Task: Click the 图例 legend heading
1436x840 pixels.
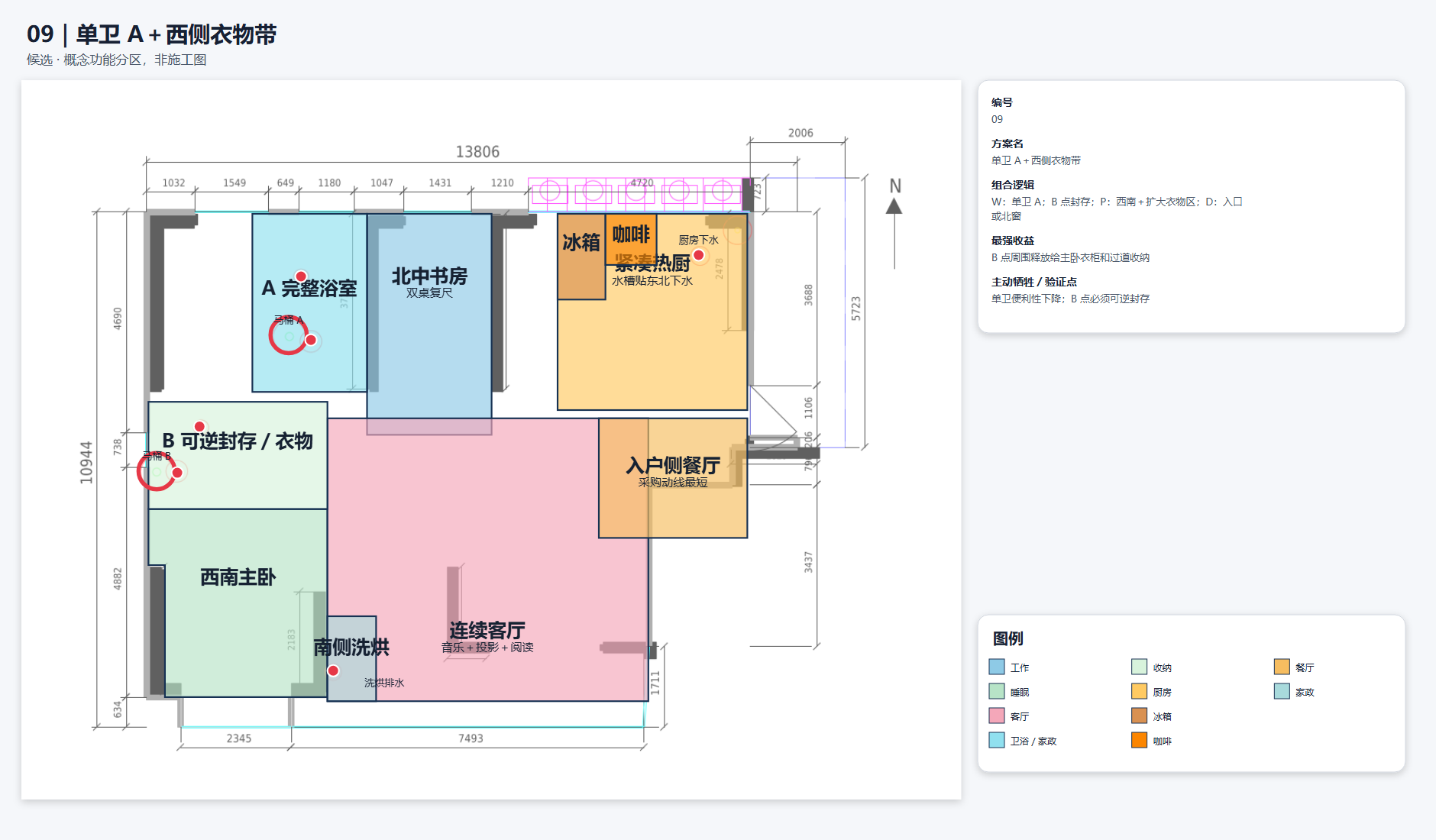Action: point(1007,638)
